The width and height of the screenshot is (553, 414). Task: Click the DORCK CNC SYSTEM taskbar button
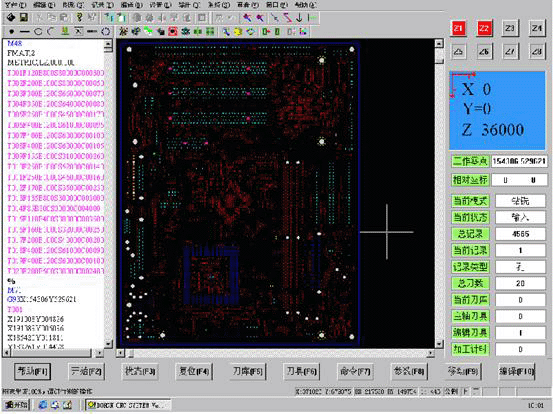(128, 405)
